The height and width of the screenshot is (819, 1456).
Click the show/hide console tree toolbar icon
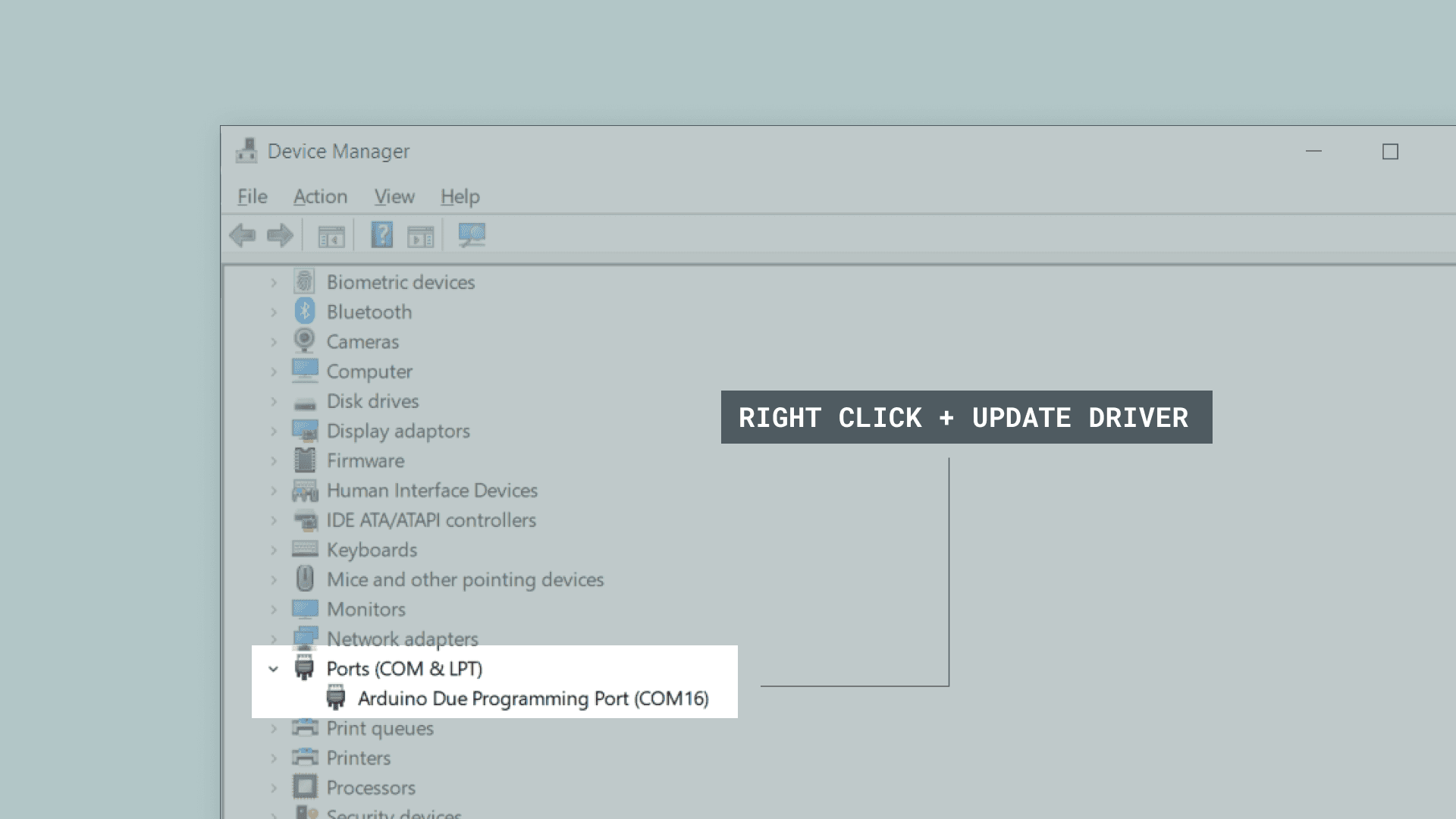[x=331, y=237]
